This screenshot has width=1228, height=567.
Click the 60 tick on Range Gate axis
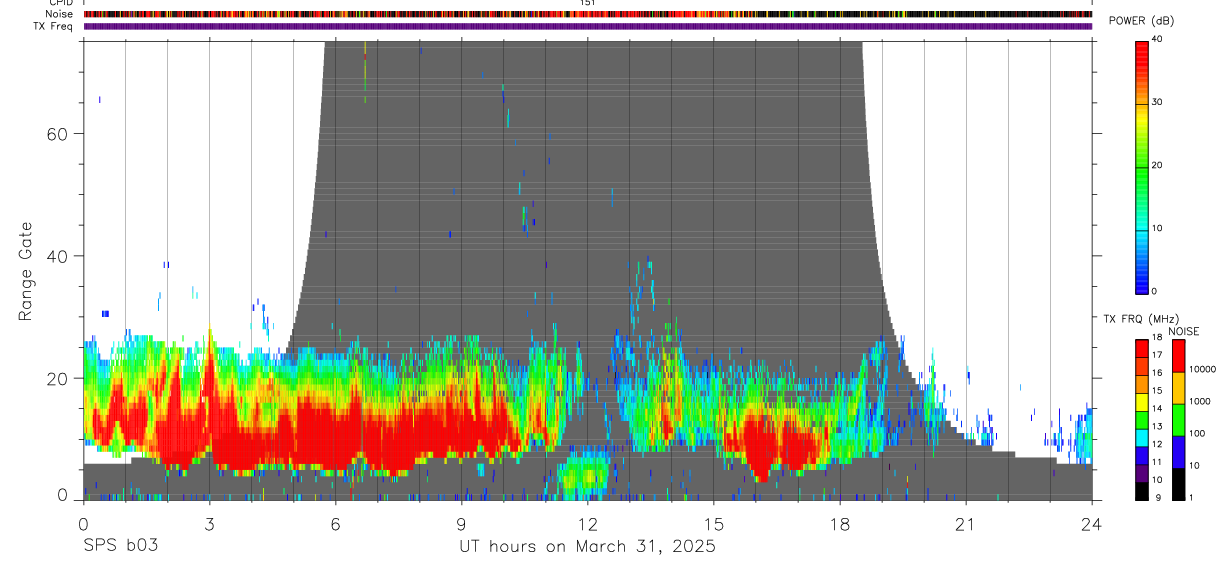[60, 133]
